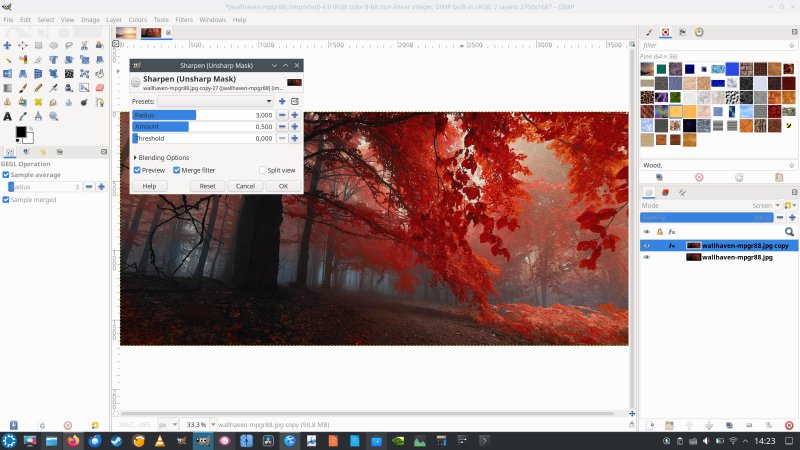Click the Amount slider
The image size is (800, 450).
203,127
